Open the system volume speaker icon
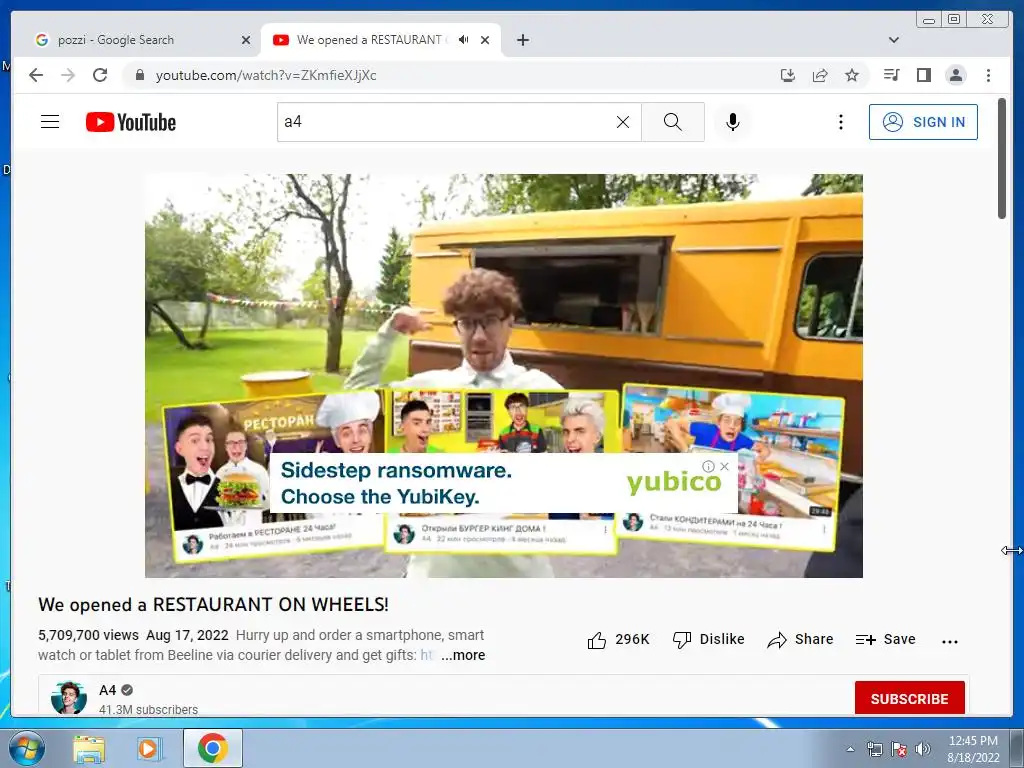Image resolution: width=1024 pixels, height=768 pixels. tap(923, 749)
